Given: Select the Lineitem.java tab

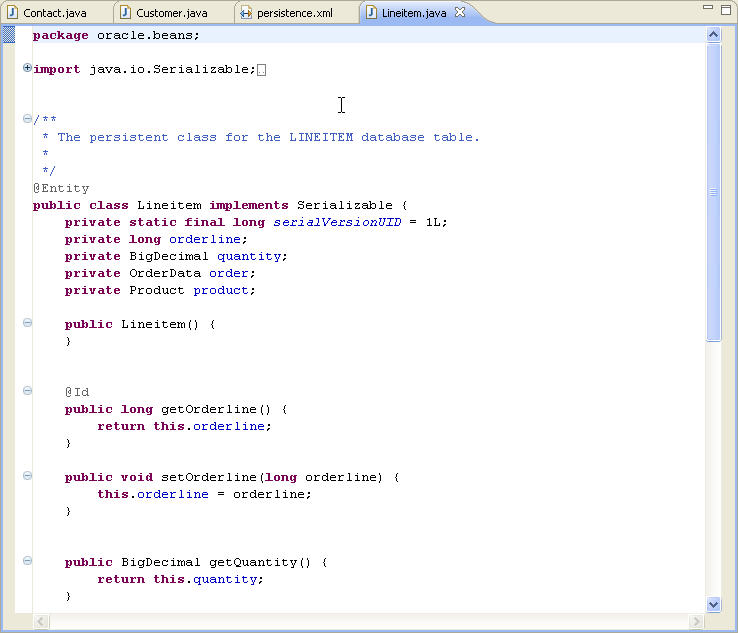Looking at the screenshot, I should click(414, 13).
